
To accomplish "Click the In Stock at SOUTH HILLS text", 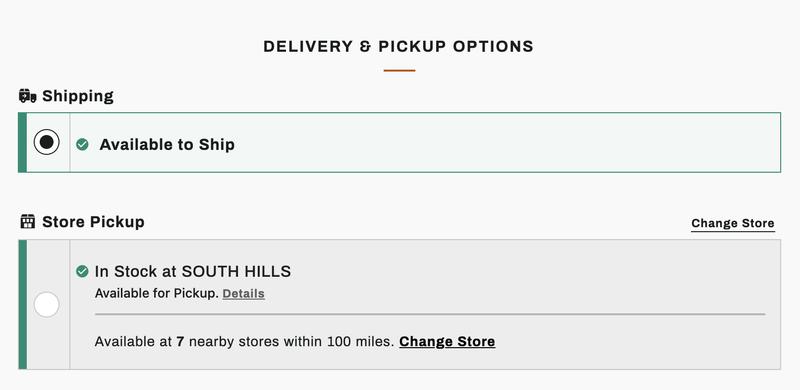I will (x=193, y=271).
